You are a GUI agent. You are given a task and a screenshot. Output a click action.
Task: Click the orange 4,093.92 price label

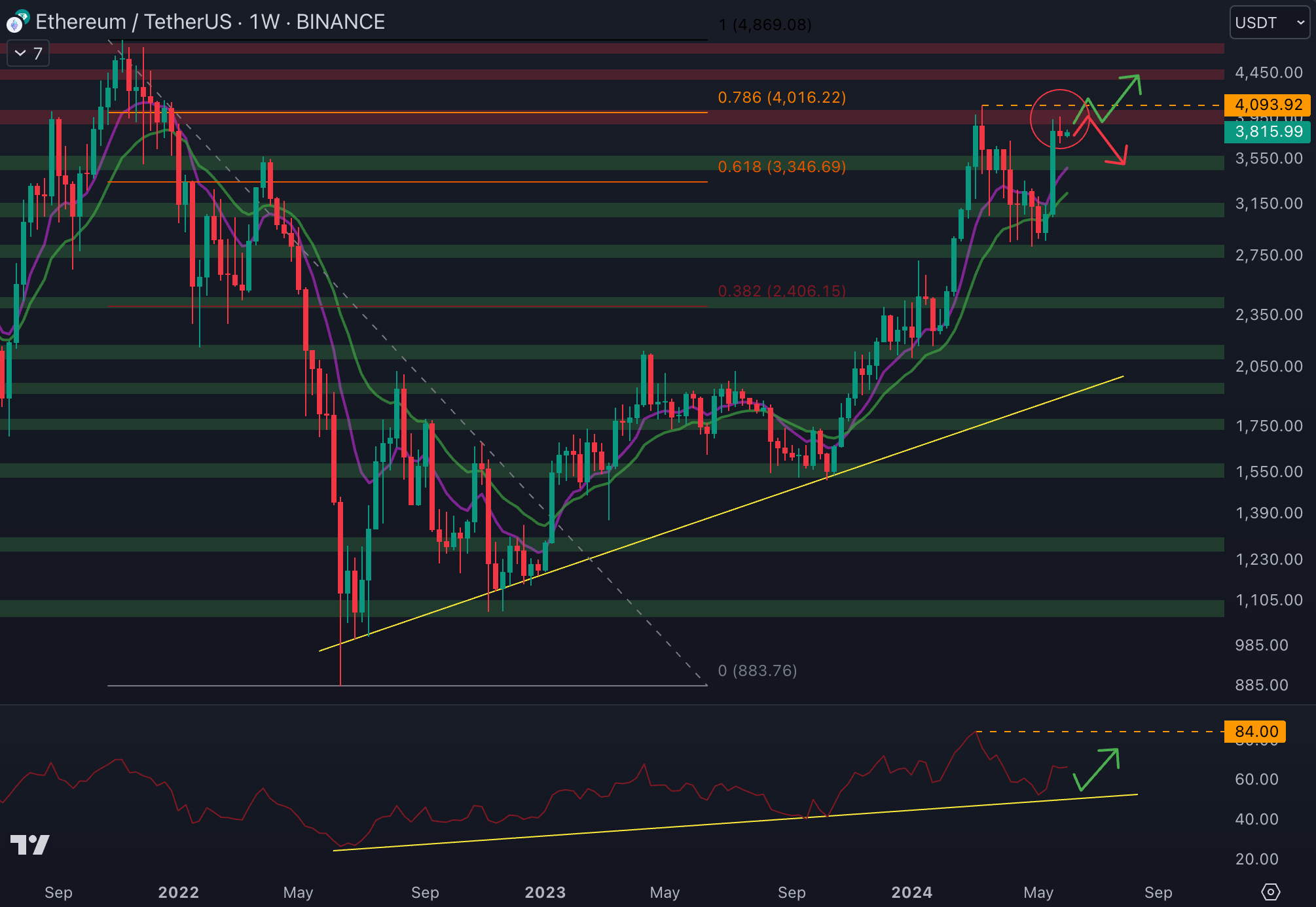click(1267, 105)
